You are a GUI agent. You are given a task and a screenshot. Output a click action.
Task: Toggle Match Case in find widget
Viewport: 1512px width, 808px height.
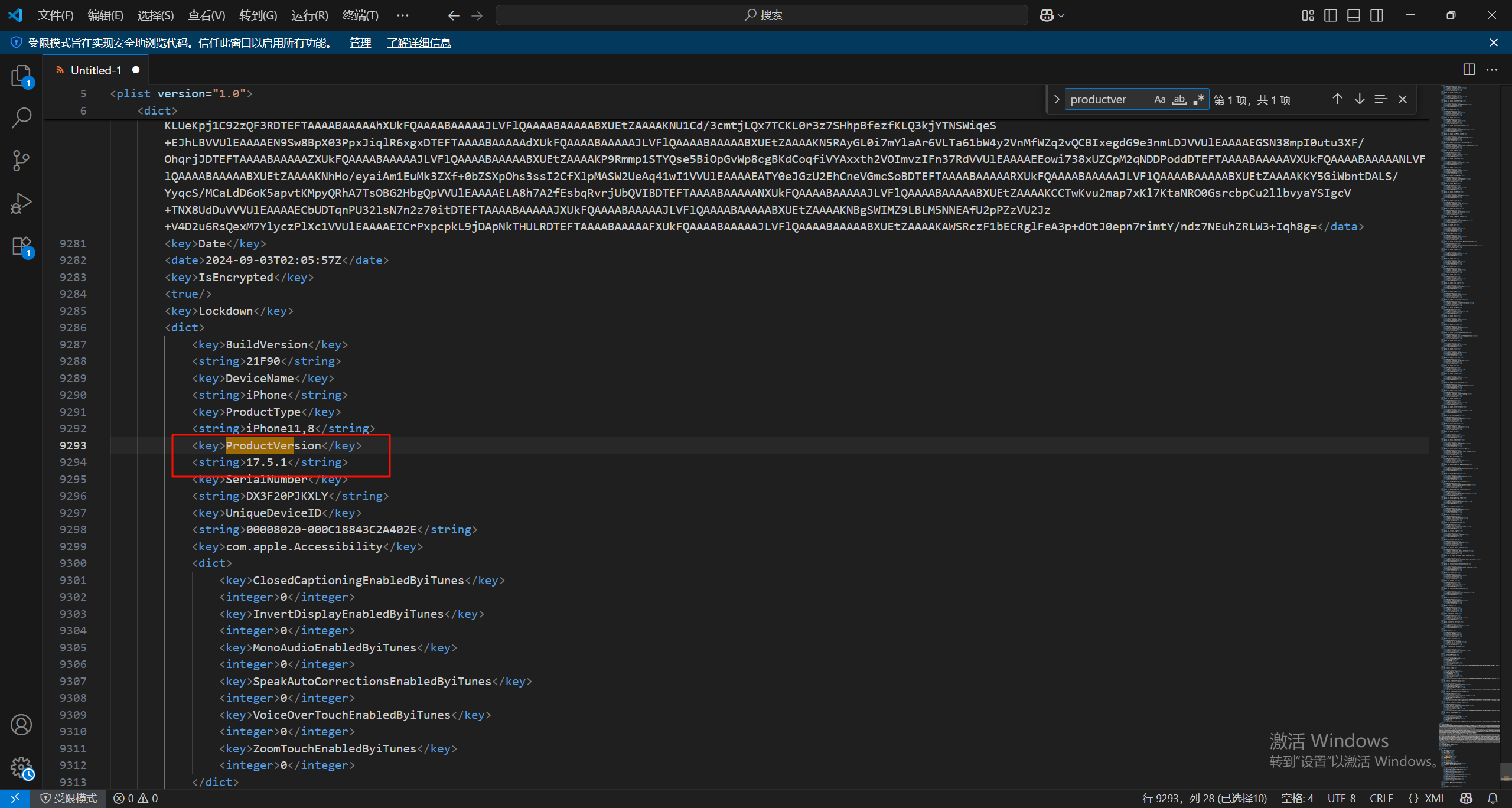(x=1160, y=99)
